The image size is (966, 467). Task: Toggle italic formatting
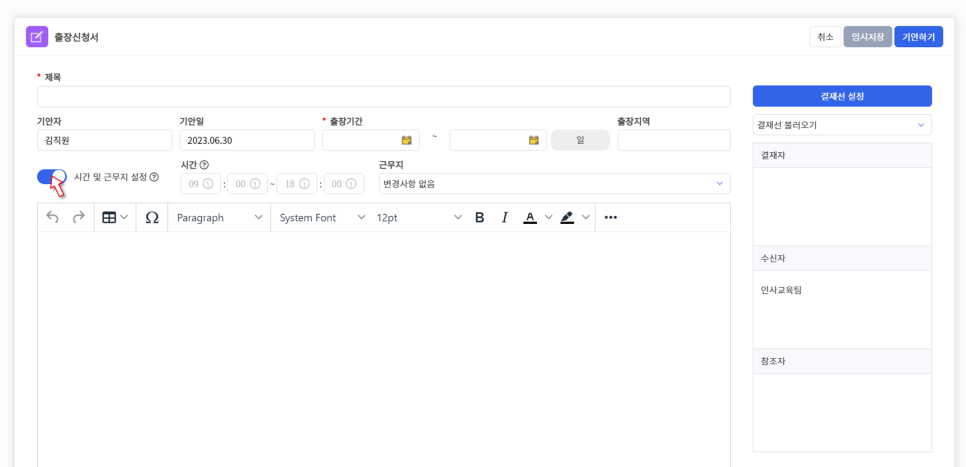pyautogui.click(x=505, y=217)
